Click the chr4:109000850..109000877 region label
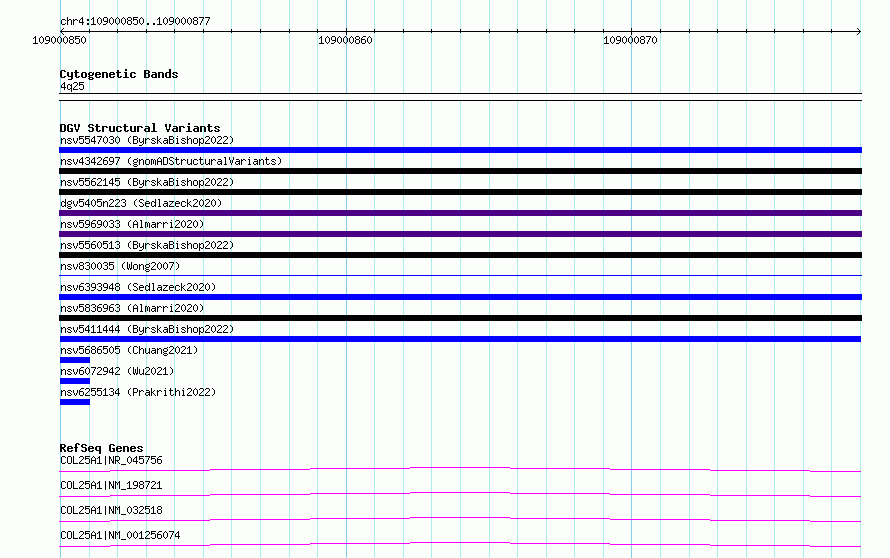Screen dimensions: 890x558 (135, 21)
